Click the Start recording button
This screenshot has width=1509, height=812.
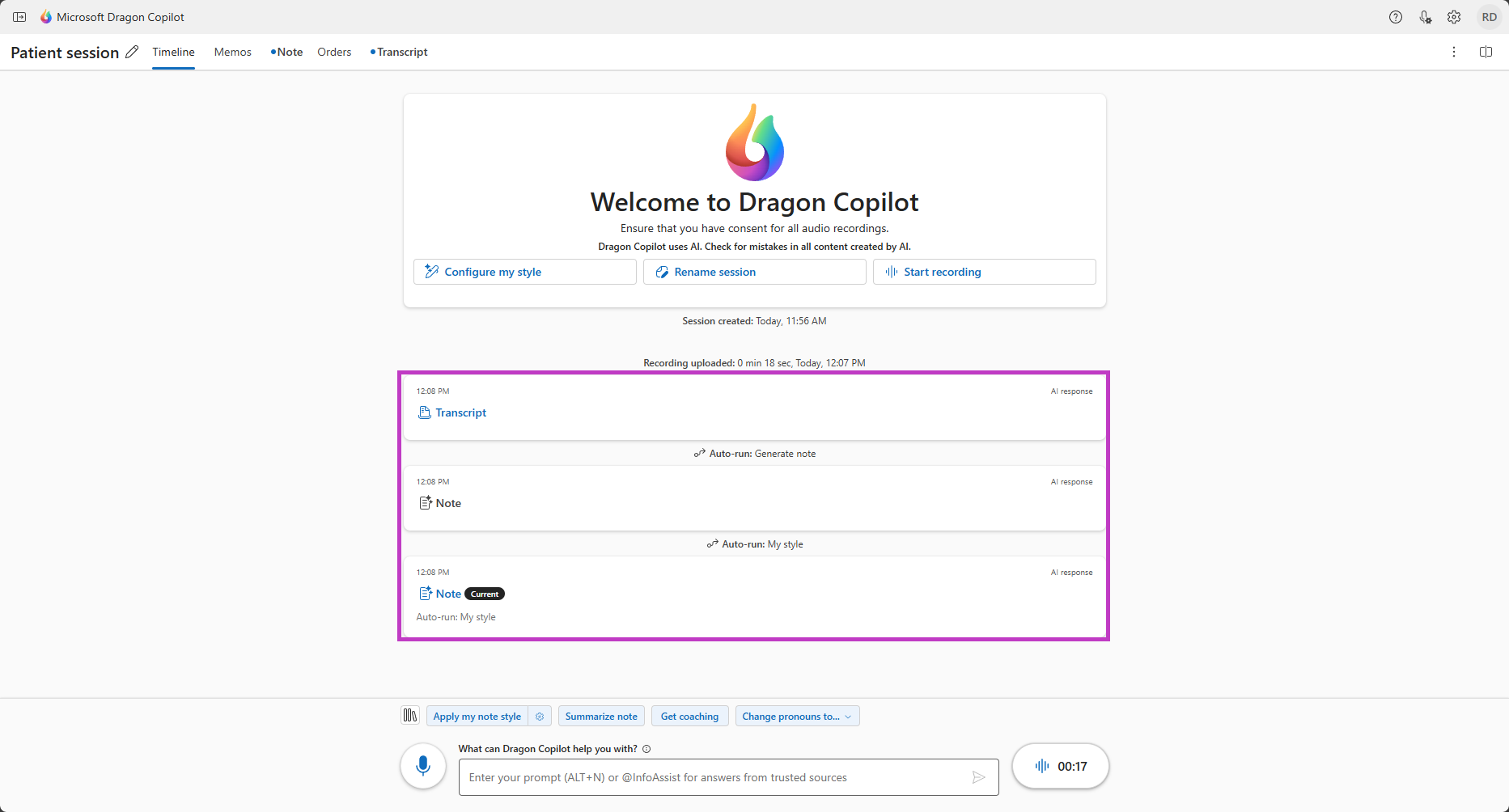pos(984,272)
